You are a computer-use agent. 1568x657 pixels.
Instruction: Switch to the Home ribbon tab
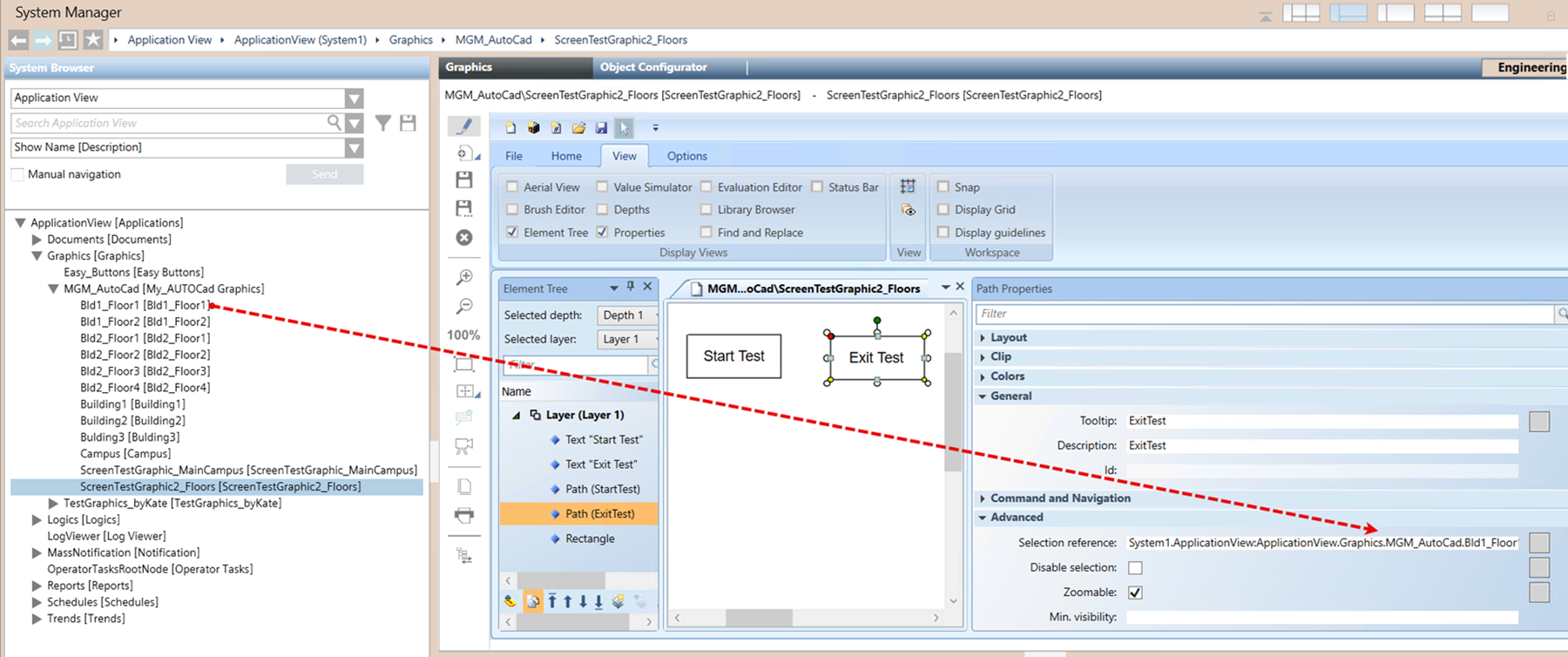pyautogui.click(x=565, y=156)
